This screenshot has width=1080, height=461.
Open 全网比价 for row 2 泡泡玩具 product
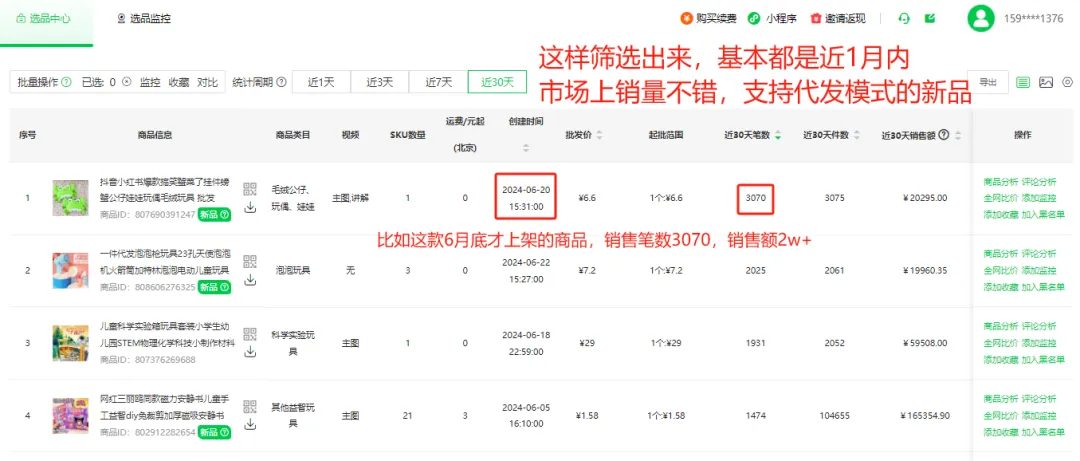click(x=1001, y=271)
